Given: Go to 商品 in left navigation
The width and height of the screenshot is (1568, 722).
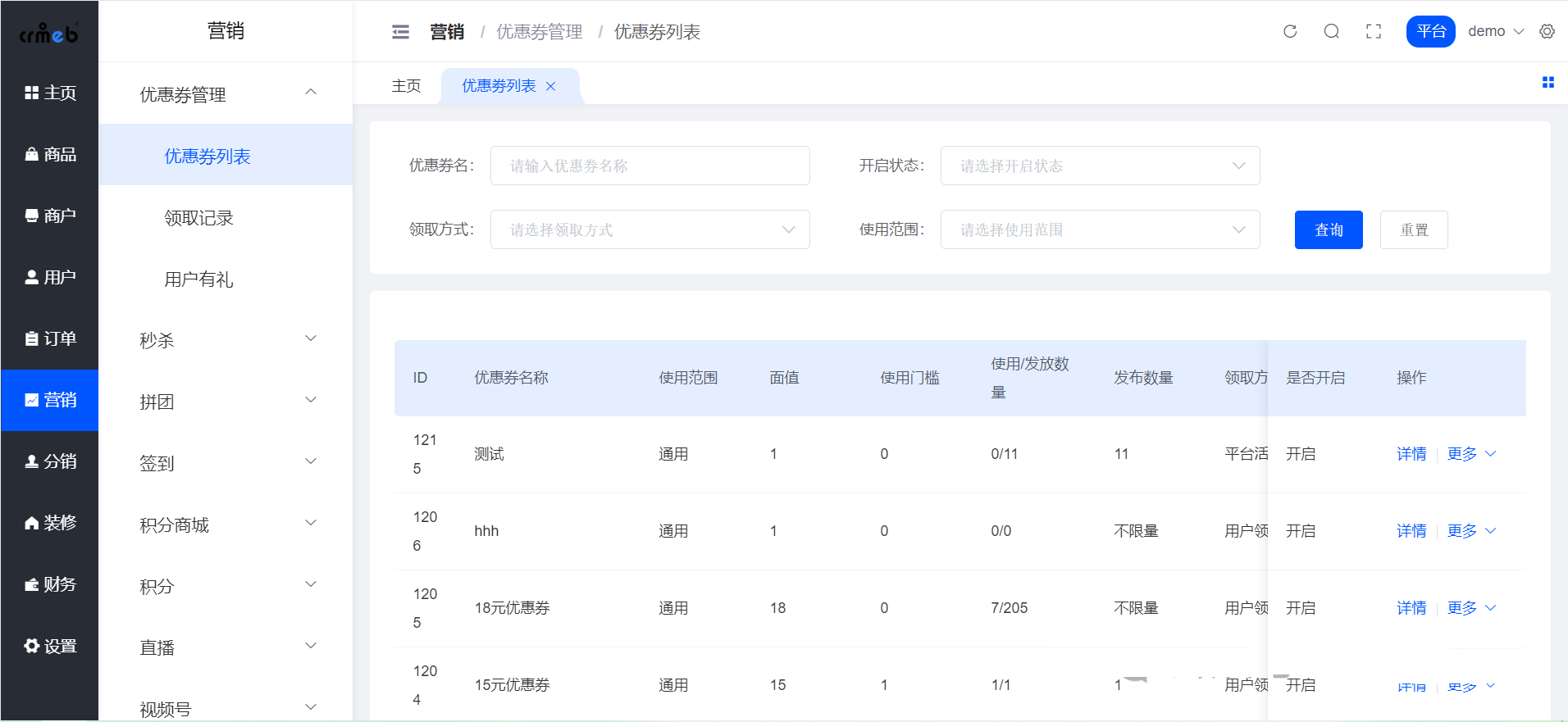Looking at the screenshot, I should pyautogui.click(x=50, y=154).
